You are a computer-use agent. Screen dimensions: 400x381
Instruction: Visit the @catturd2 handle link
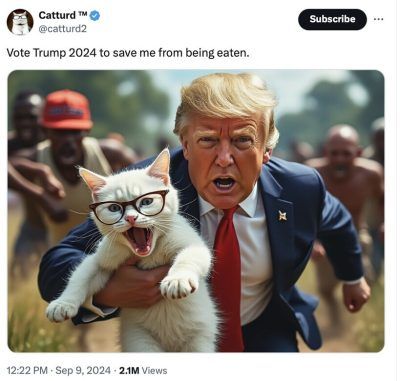tap(63, 29)
